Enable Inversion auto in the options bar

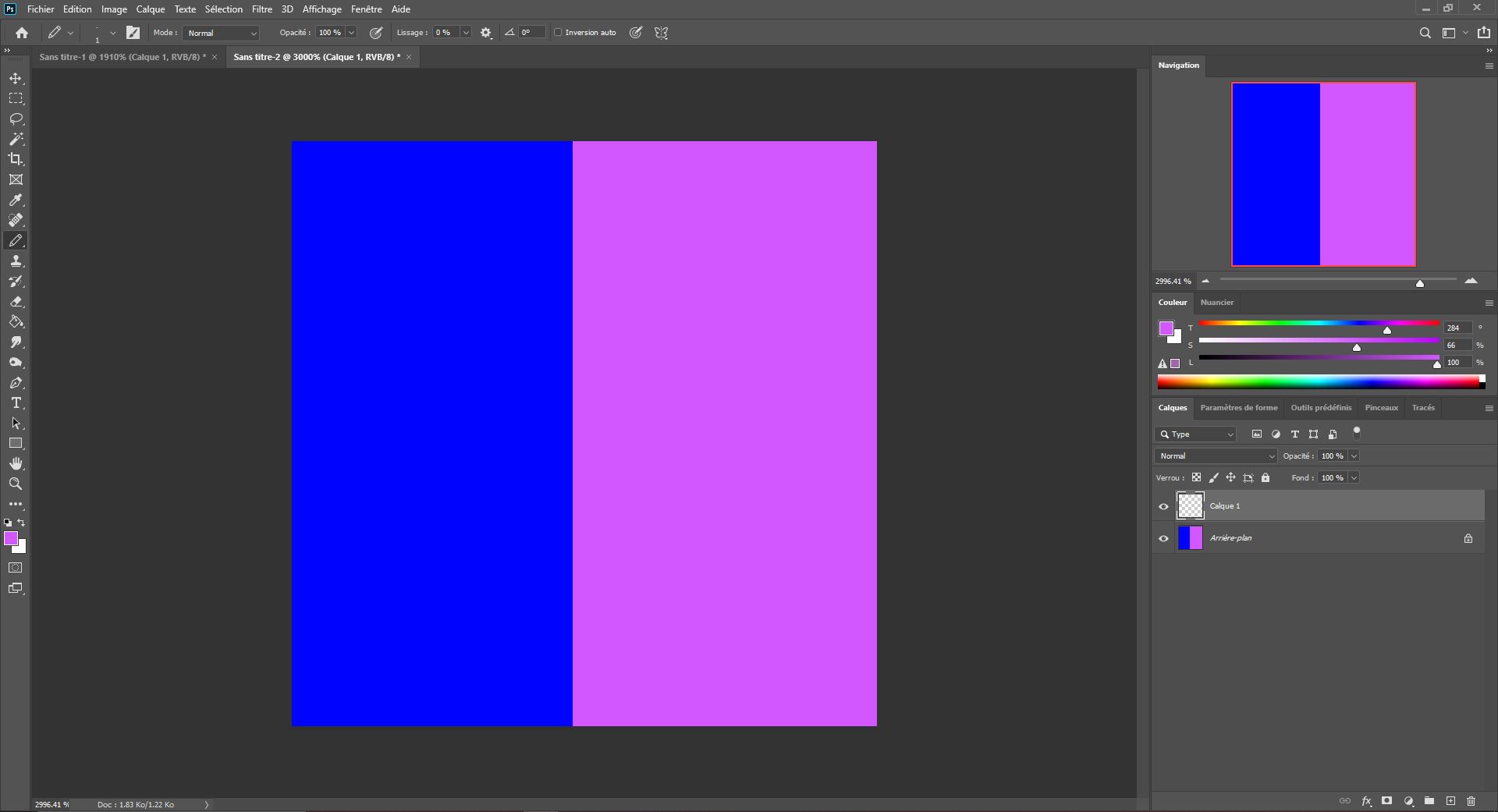tap(559, 33)
